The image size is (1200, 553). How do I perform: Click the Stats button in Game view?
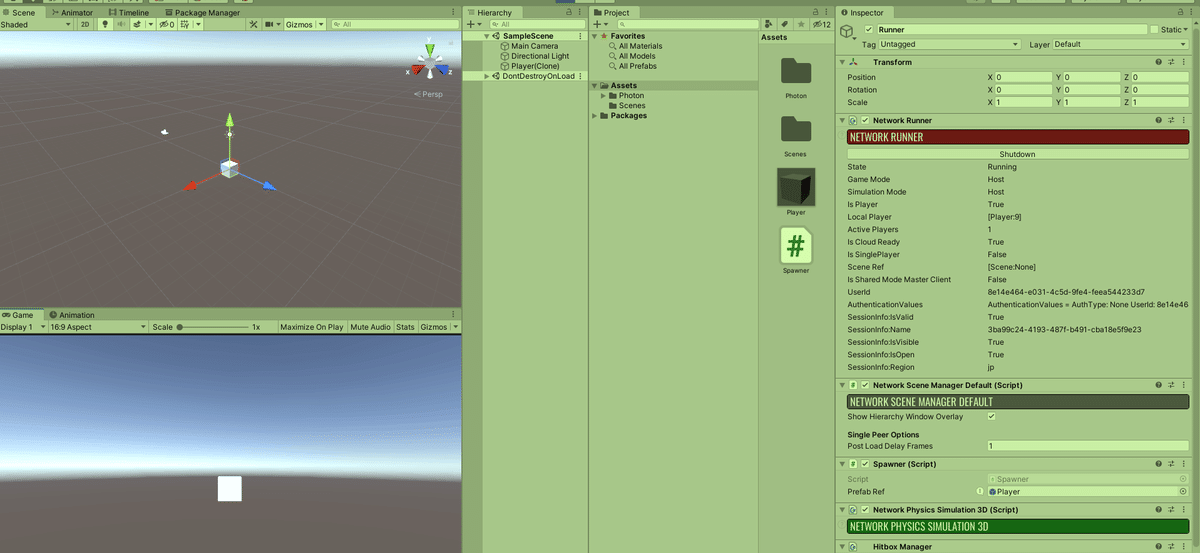[405, 327]
